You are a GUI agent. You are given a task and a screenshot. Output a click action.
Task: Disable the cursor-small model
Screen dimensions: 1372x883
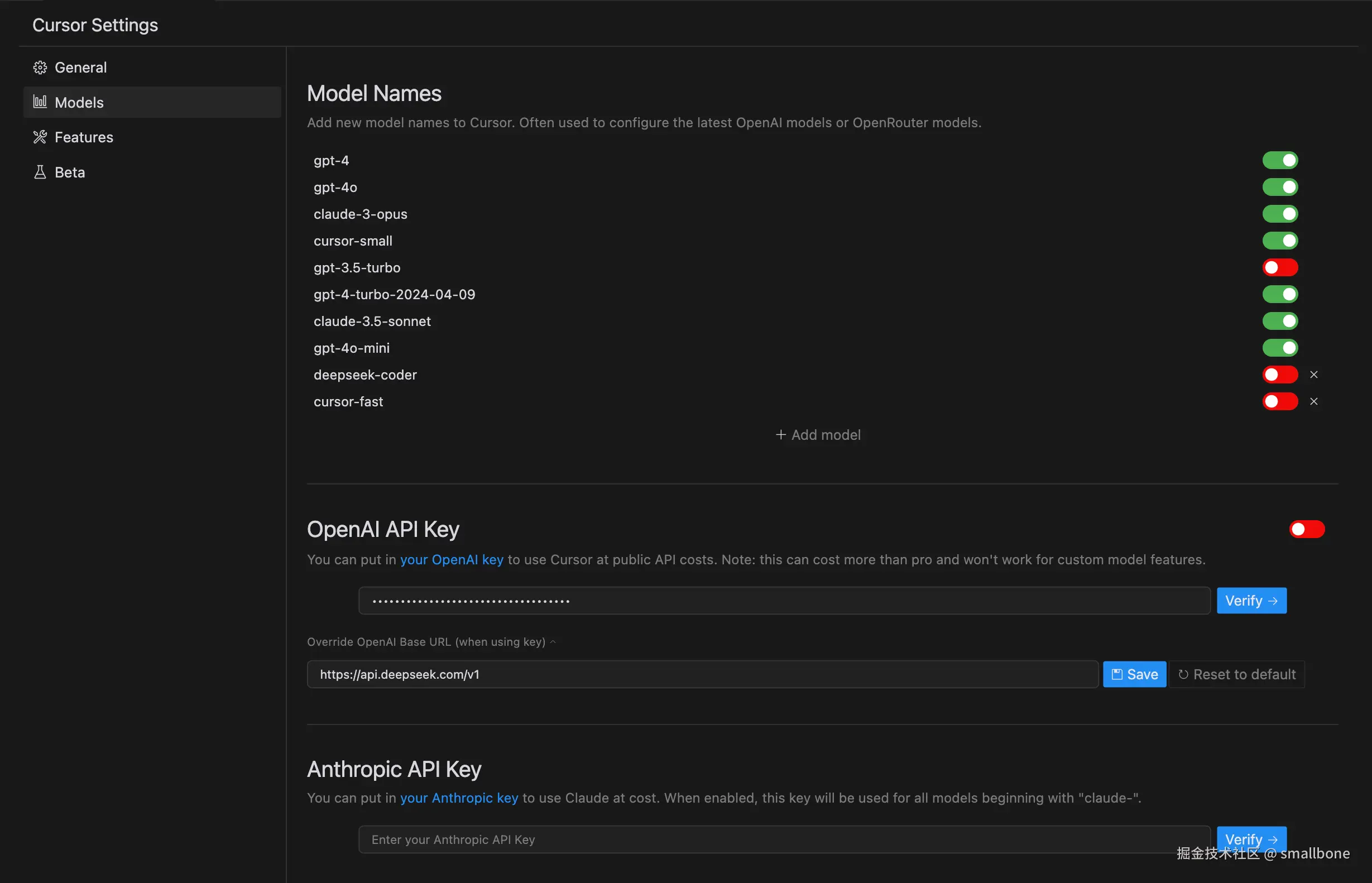coord(1280,241)
